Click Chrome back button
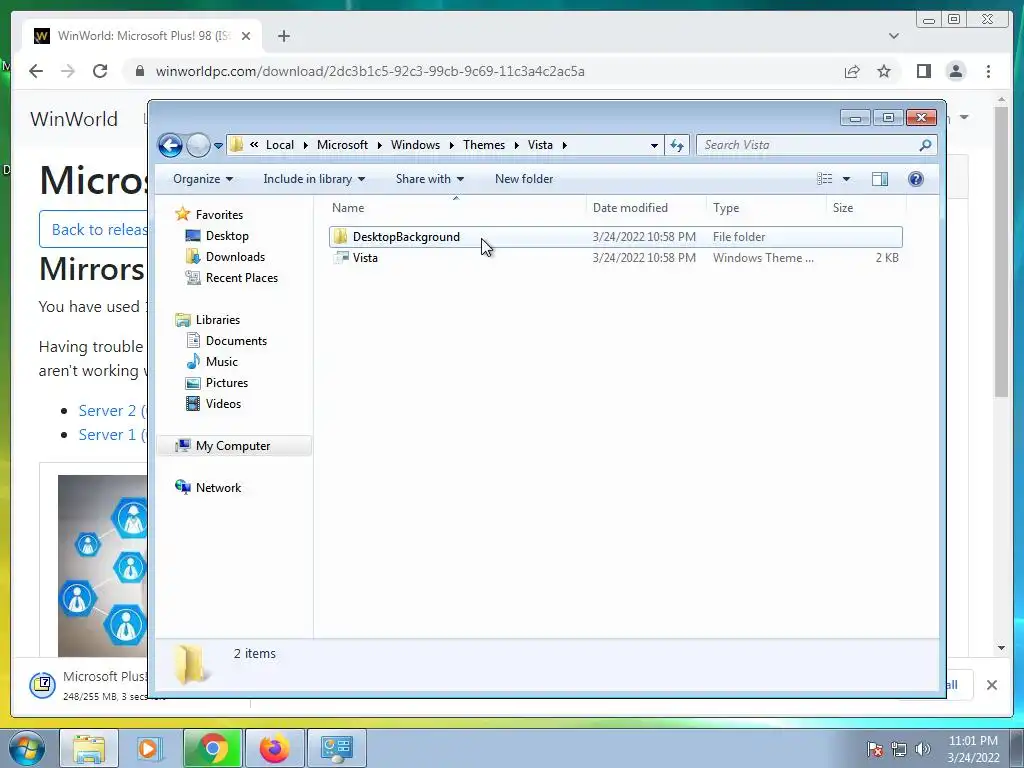 tap(36, 71)
